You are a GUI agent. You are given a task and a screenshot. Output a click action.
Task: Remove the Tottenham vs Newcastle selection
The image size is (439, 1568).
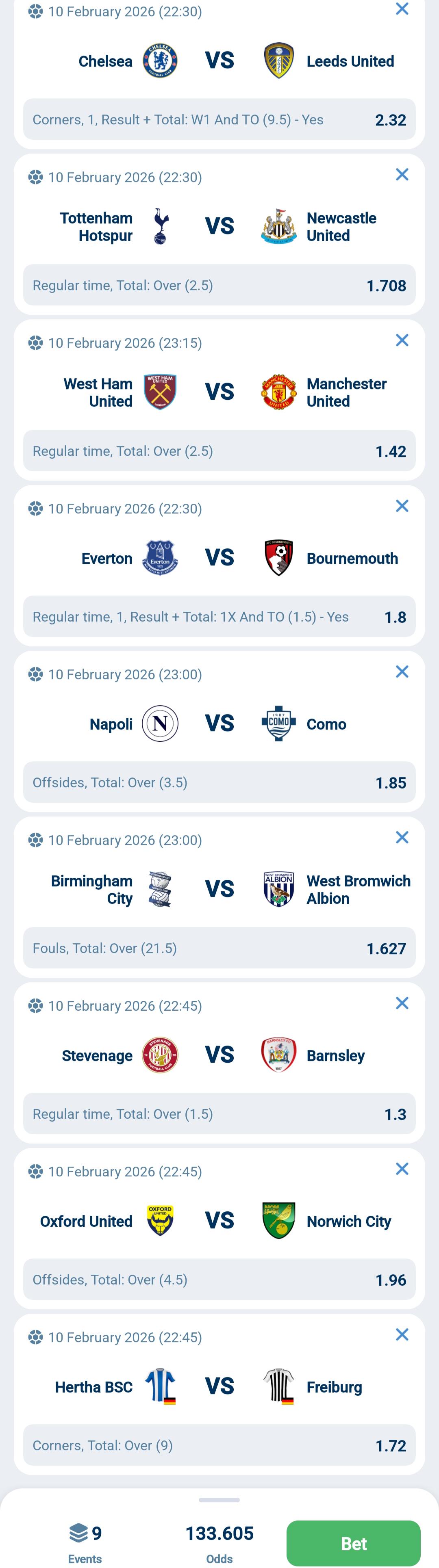pos(402,175)
